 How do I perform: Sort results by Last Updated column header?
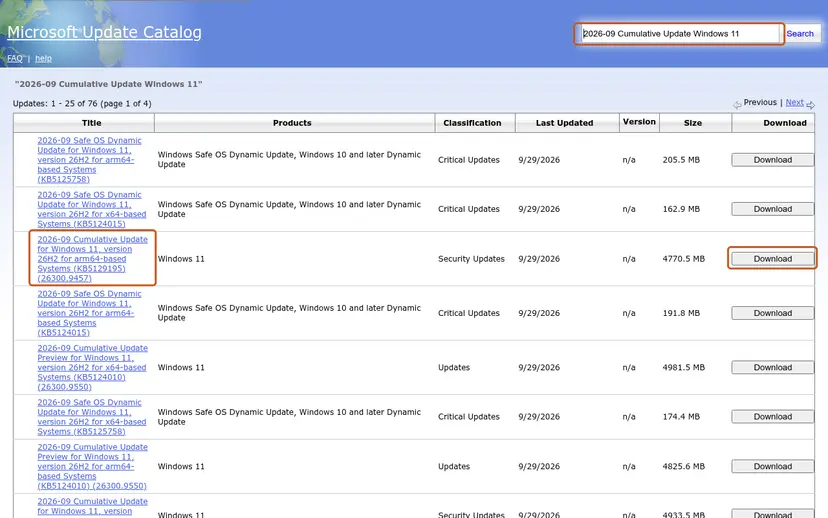point(564,123)
